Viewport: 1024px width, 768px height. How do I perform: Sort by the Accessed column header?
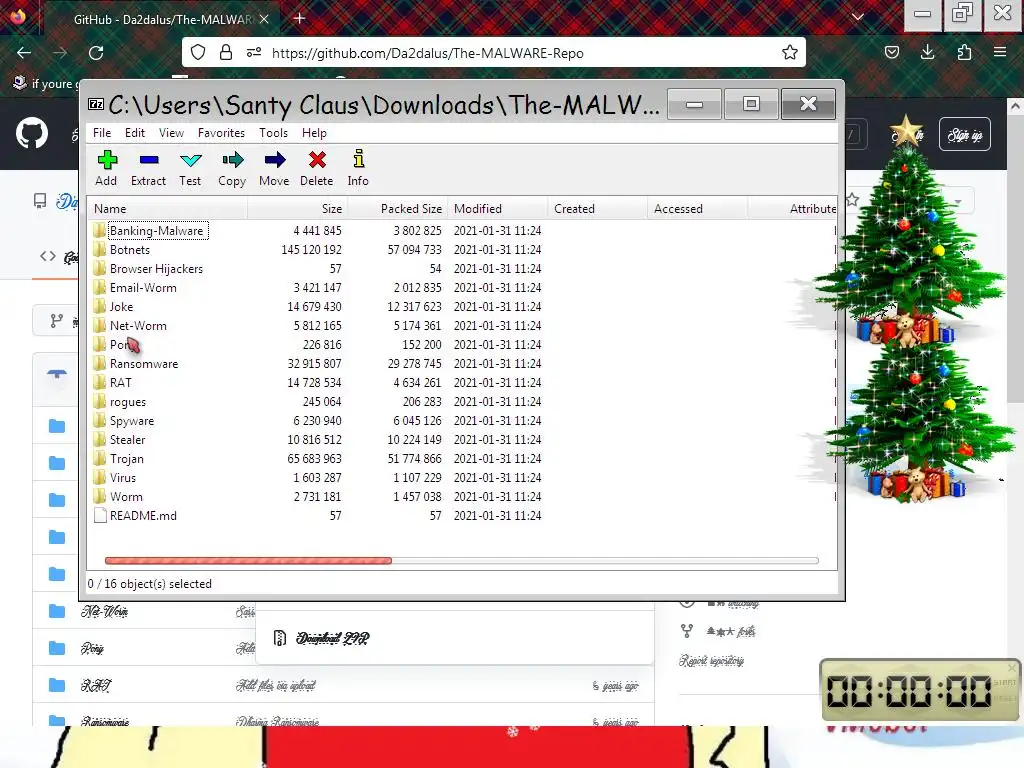pos(697,209)
